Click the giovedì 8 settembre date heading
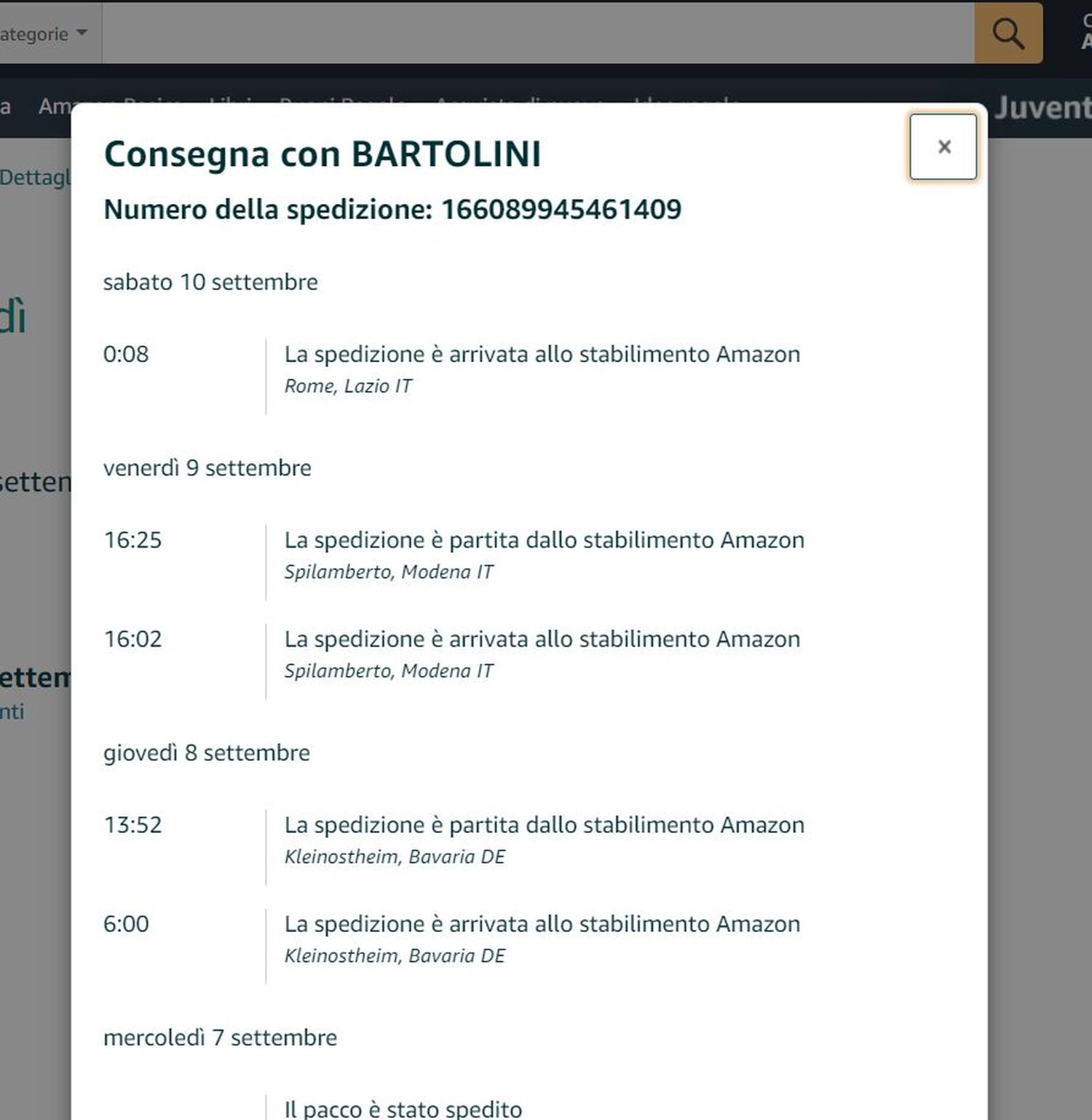 (206, 752)
